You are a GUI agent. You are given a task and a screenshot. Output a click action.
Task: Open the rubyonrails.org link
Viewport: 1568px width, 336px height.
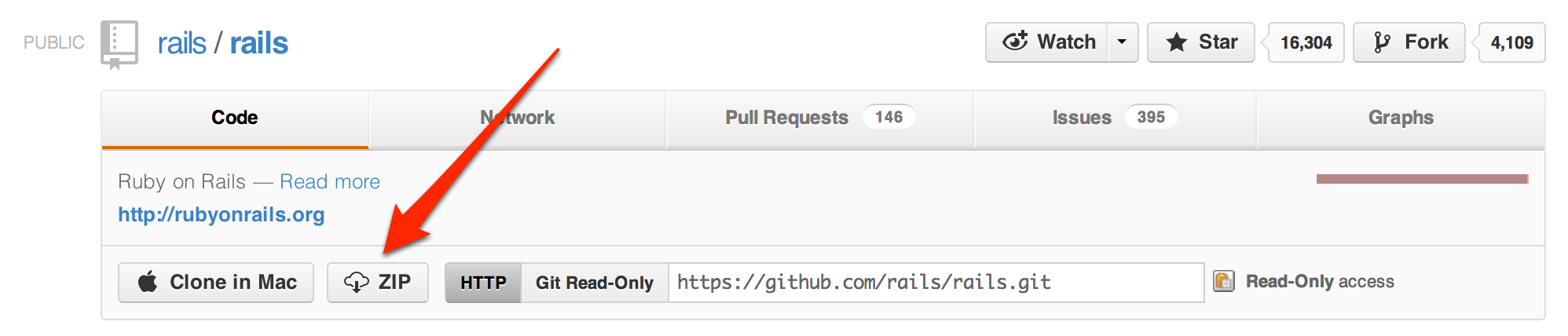click(x=221, y=214)
